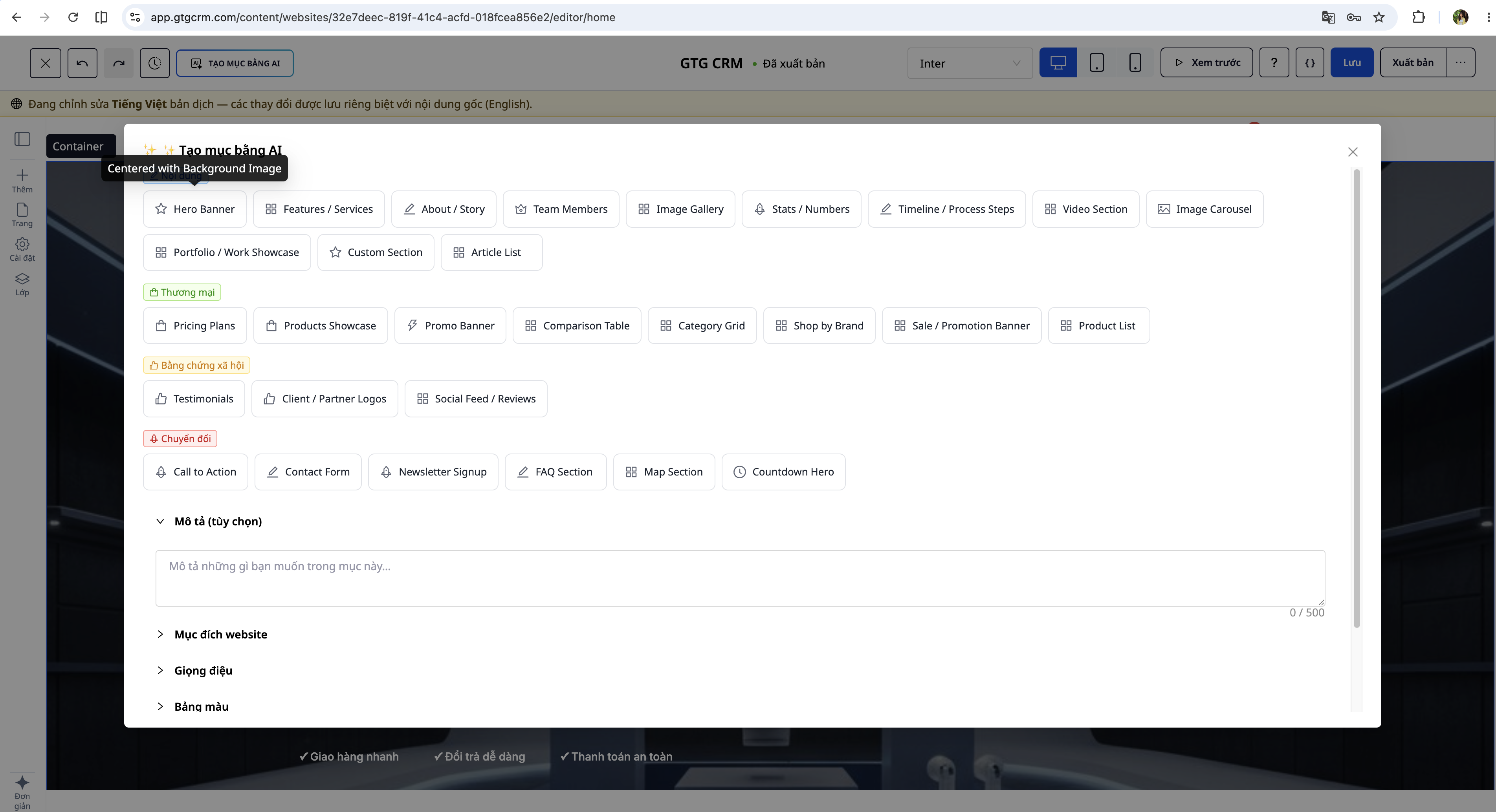Open the Inter font dropdown
Screen dimensions: 1496x812
pyautogui.click(x=970, y=63)
